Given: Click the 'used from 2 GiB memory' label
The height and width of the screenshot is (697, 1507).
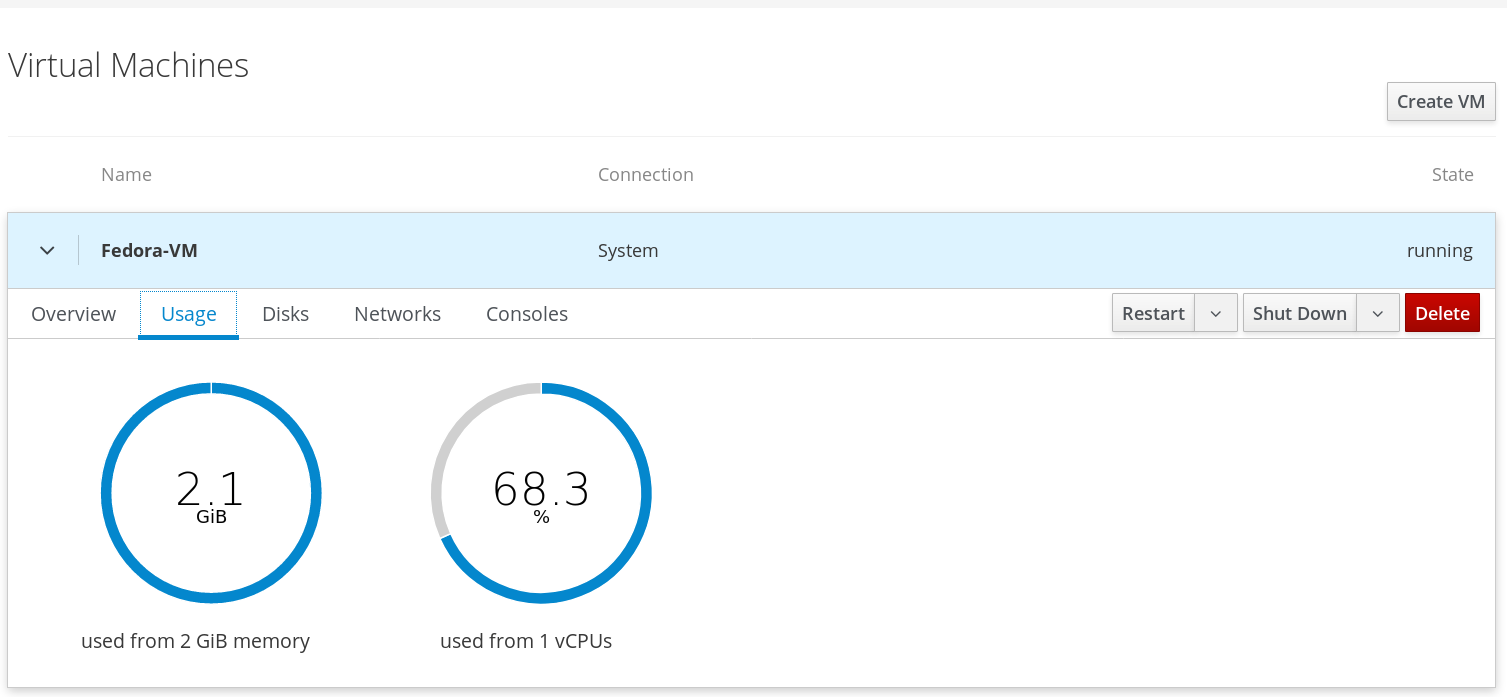Looking at the screenshot, I should click(195, 641).
